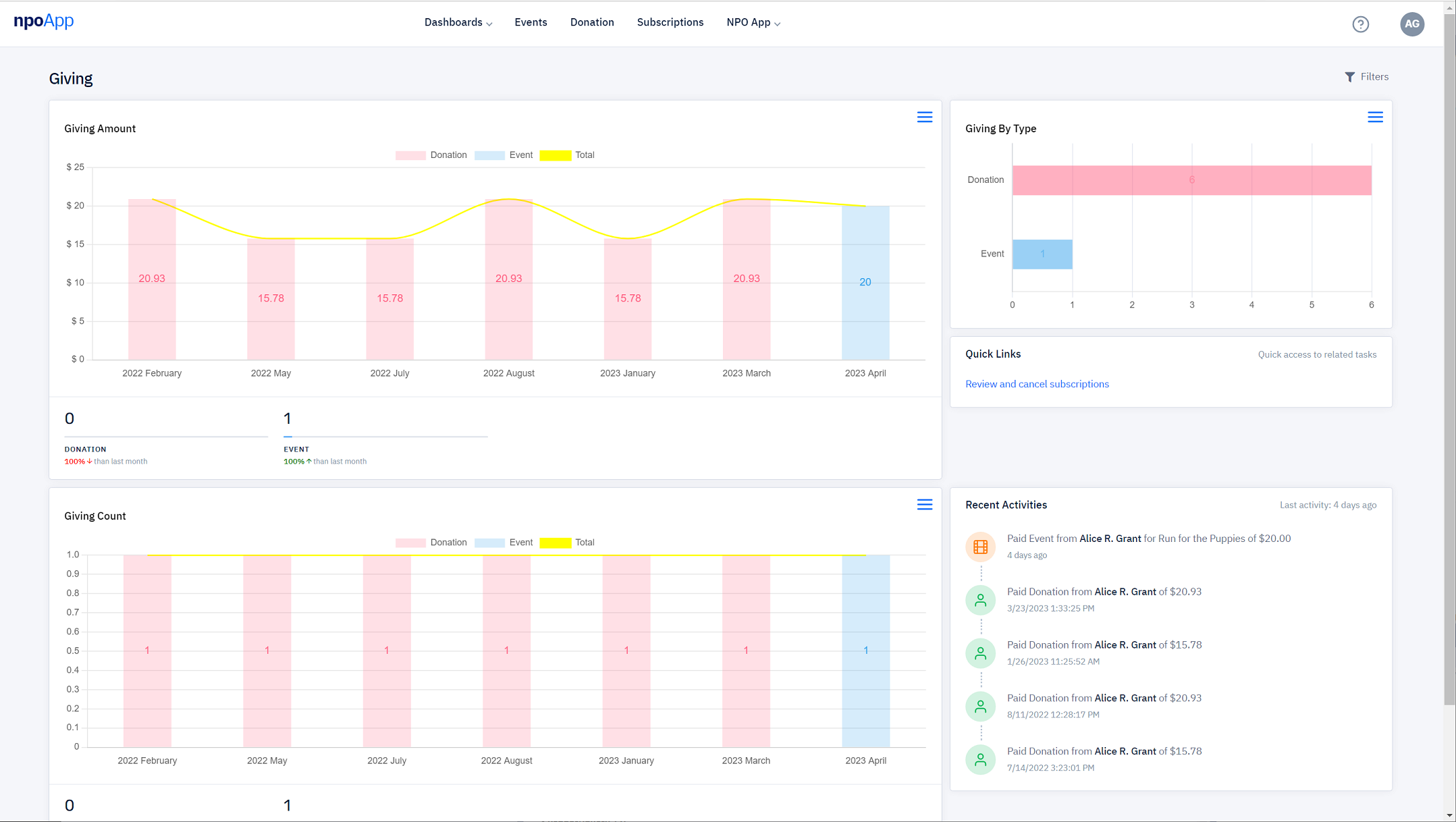Open Alice R. Grant in the 1/26/2023 donation
Viewport: 1456px width, 822px height.
1125,645
